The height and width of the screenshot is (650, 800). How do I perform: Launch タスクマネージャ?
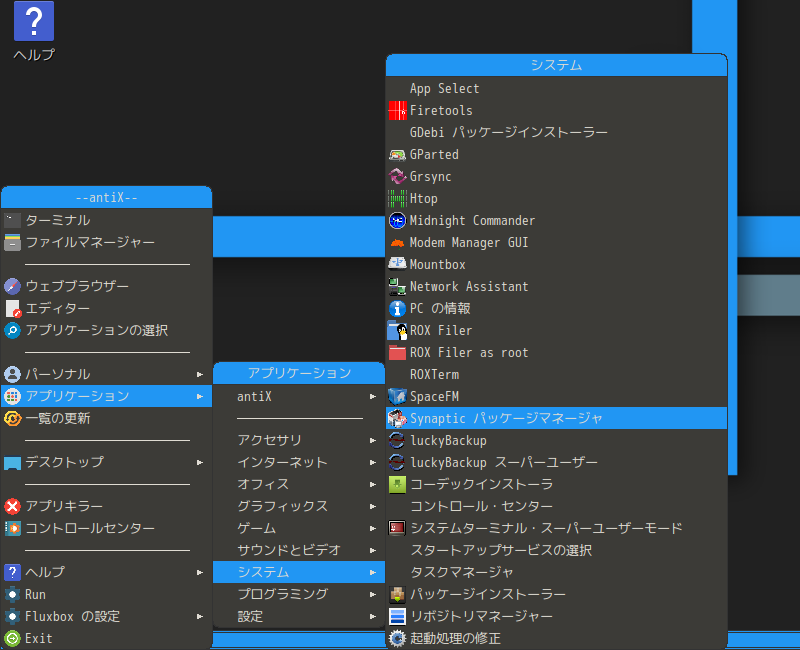point(556,572)
